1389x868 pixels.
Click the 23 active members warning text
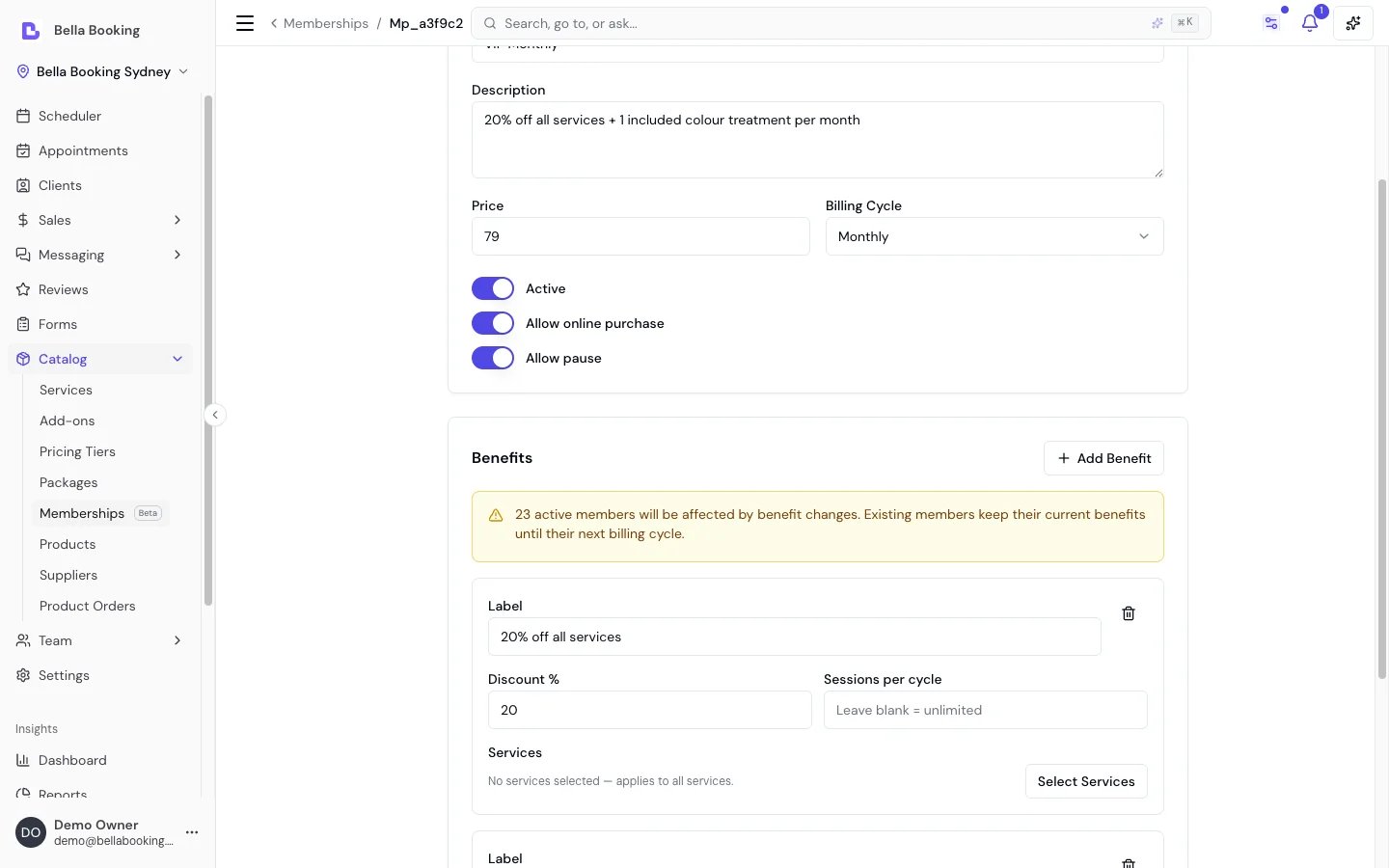[x=831, y=524]
